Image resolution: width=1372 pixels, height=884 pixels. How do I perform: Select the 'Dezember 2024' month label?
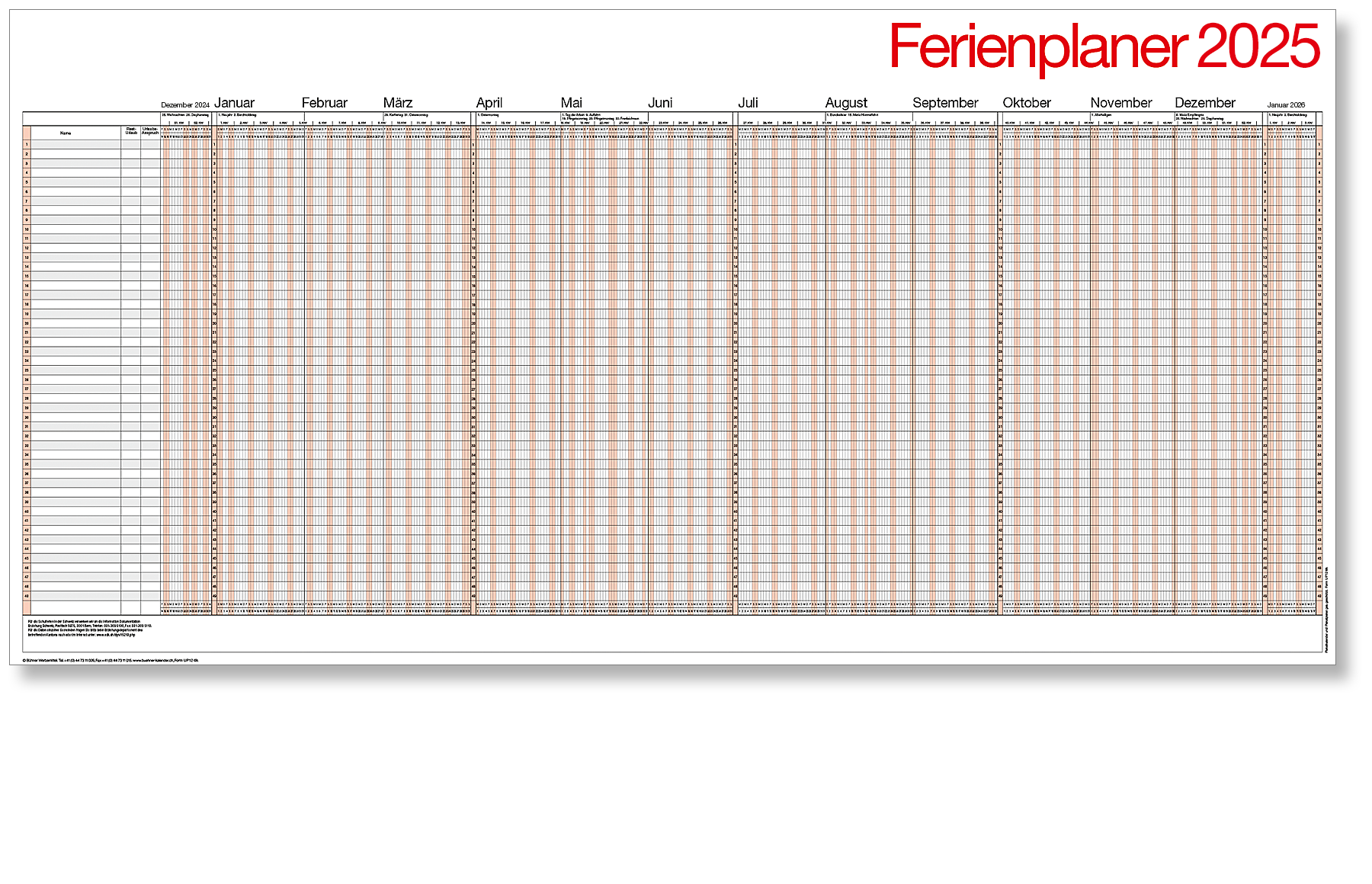pyautogui.click(x=185, y=105)
